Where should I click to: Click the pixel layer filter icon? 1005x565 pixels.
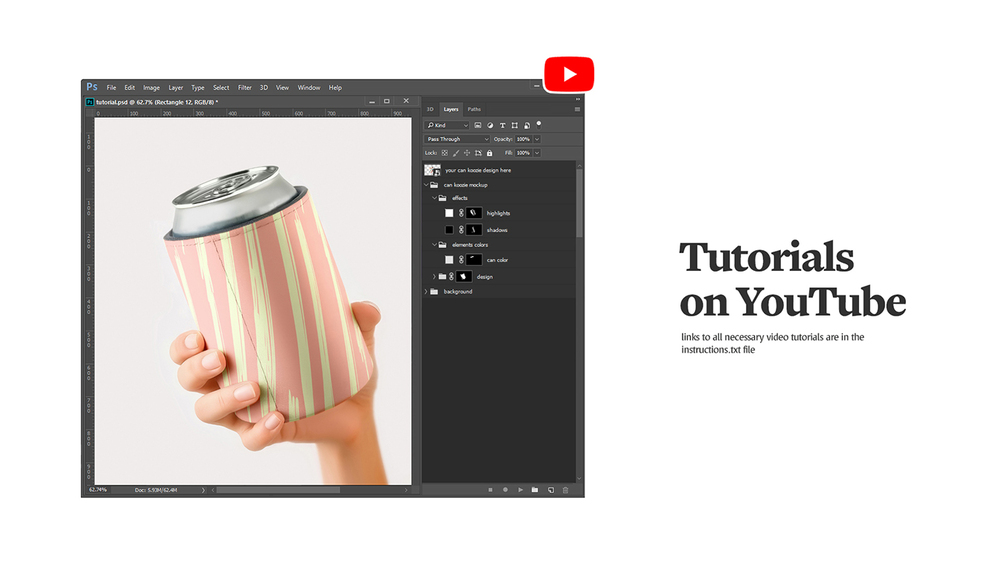pos(478,126)
